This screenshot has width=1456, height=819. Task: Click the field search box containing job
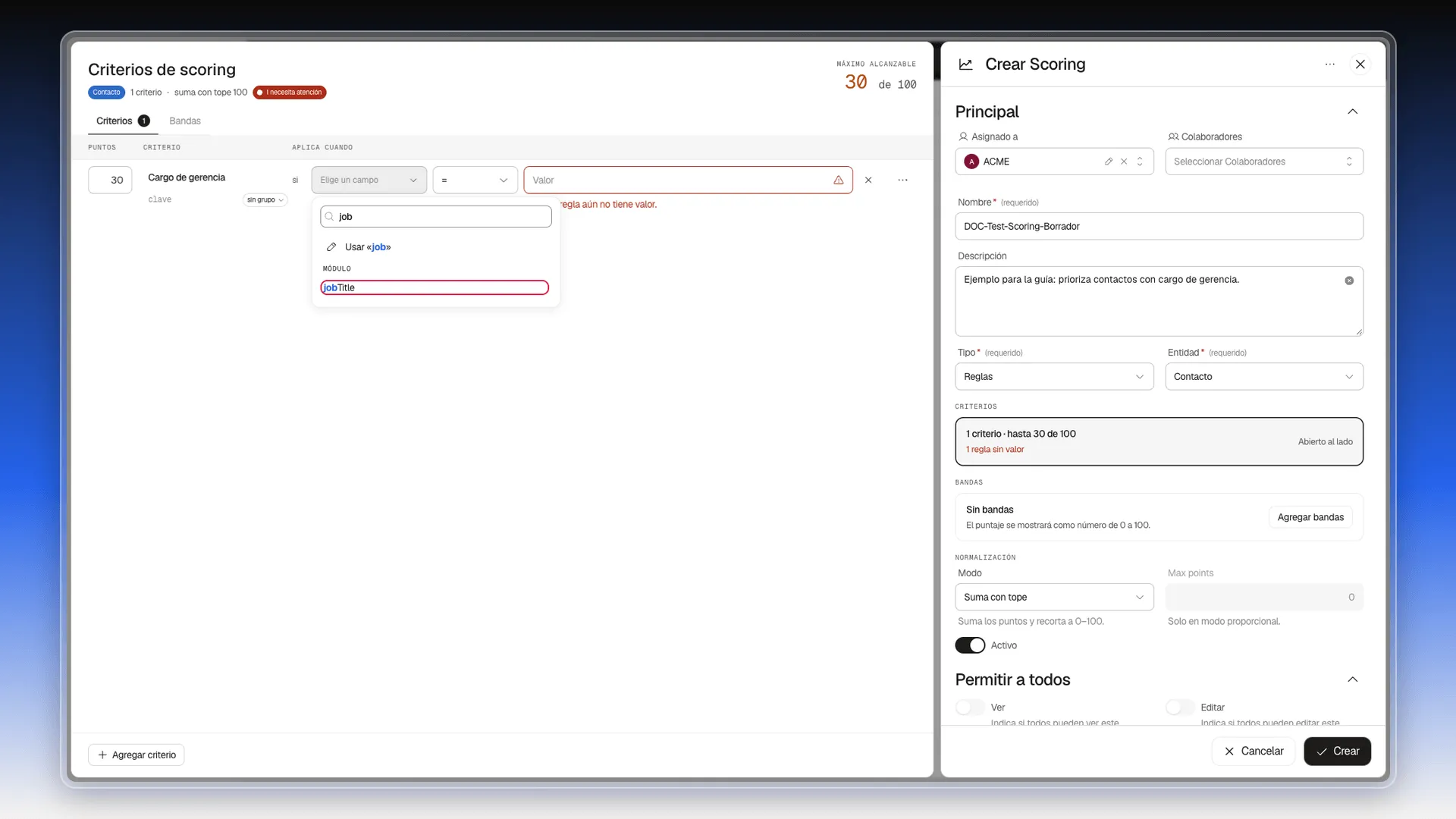point(435,217)
